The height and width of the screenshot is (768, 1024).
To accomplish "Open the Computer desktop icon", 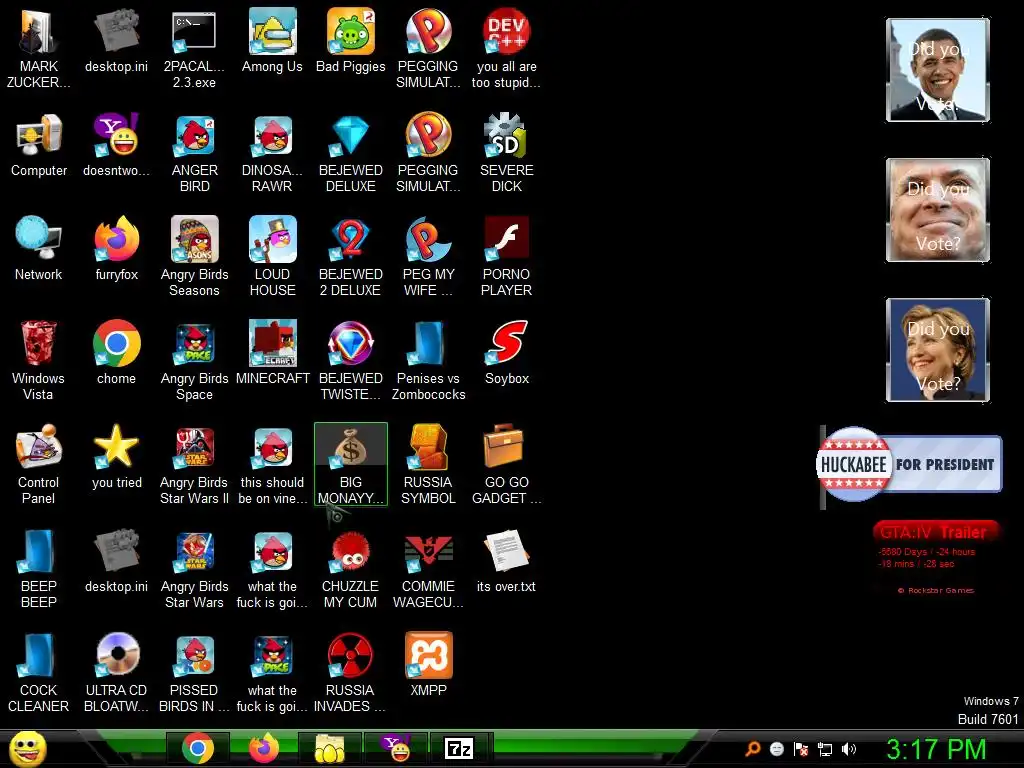I will (x=39, y=146).
